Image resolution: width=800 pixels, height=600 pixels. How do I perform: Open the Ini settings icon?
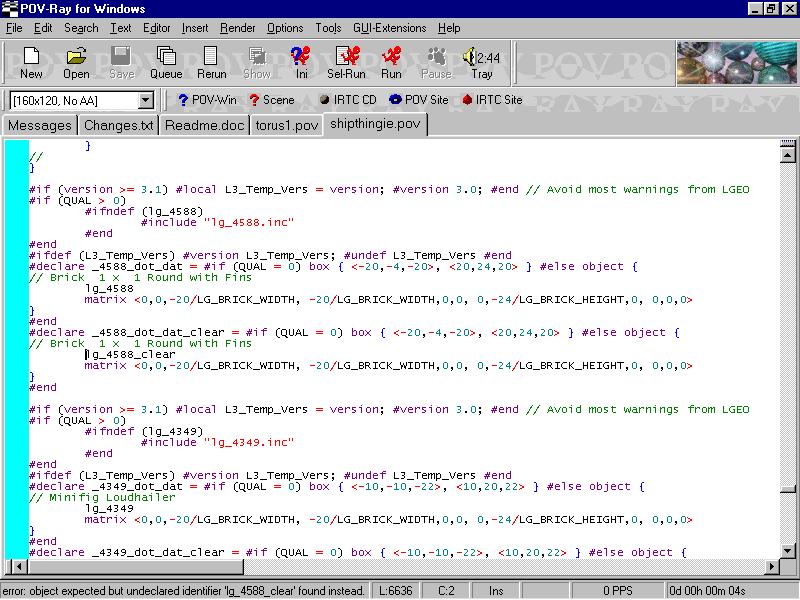(300, 62)
